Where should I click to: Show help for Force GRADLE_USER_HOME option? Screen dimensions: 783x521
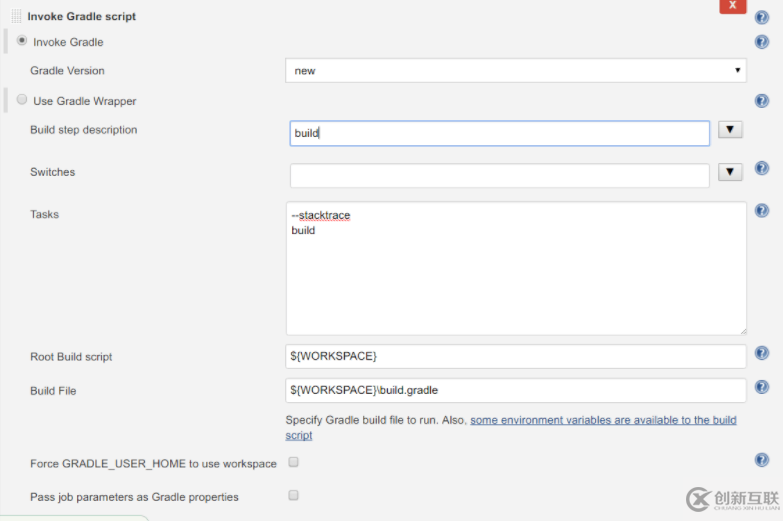pos(762,460)
